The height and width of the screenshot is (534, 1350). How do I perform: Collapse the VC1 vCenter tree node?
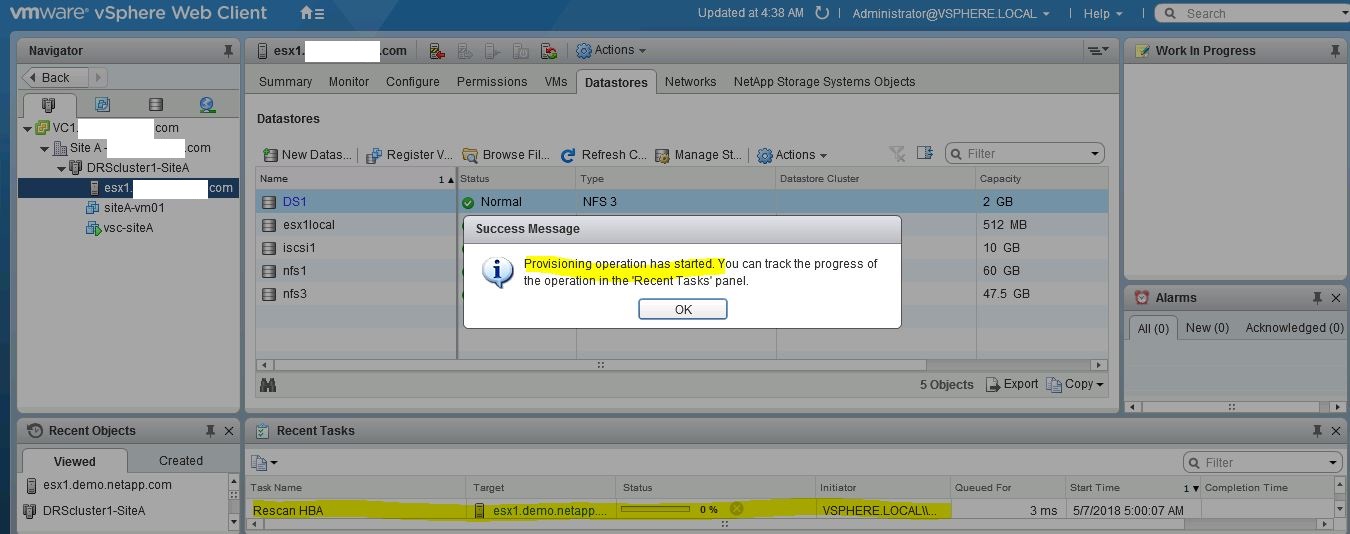click(28, 128)
